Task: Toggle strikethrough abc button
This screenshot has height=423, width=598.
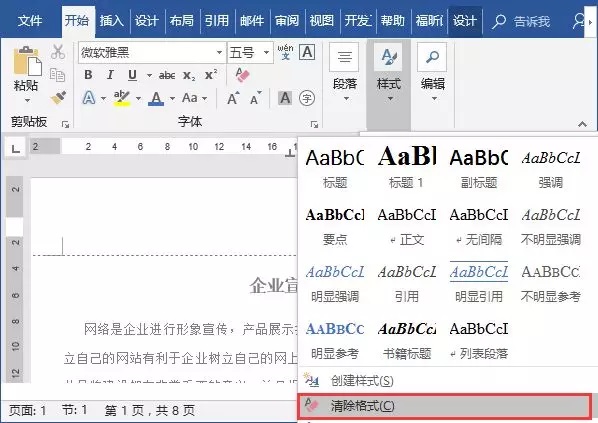Action: pyautogui.click(x=167, y=75)
